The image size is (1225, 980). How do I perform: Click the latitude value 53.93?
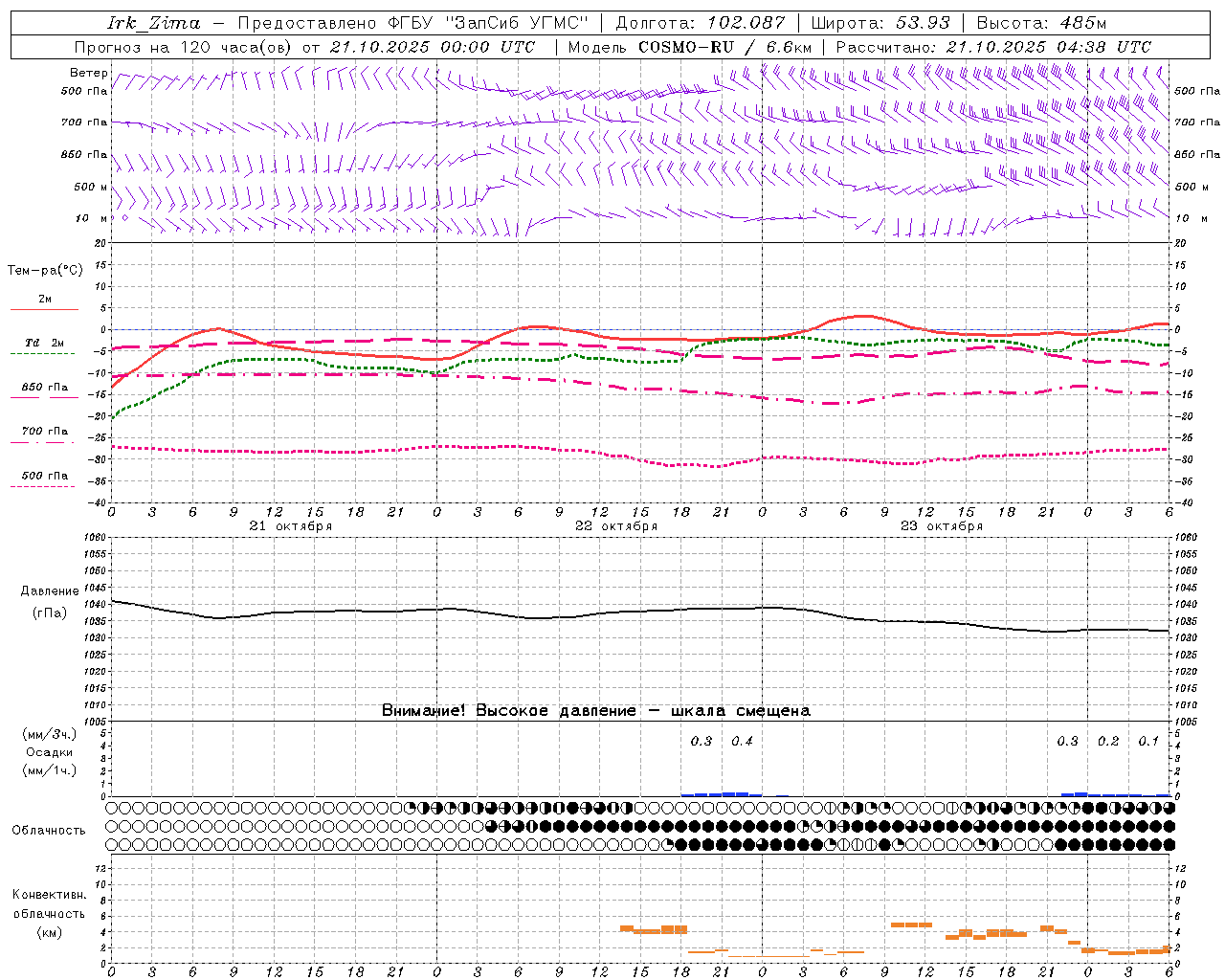[923, 23]
